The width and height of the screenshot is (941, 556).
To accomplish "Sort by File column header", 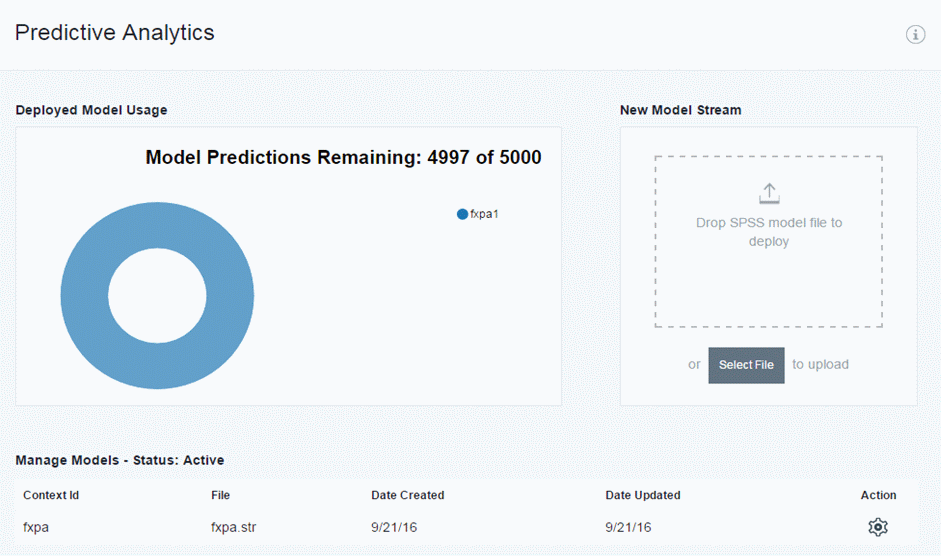I will pos(220,495).
